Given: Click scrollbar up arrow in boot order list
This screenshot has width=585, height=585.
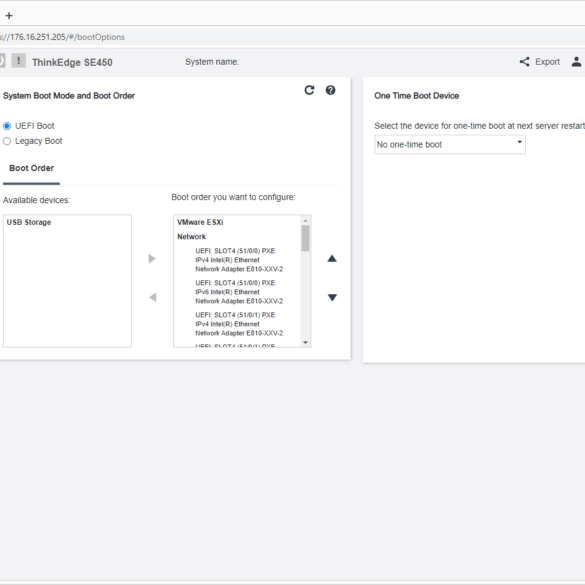Looking at the screenshot, I should pyautogui.click(x=305, y=221).
